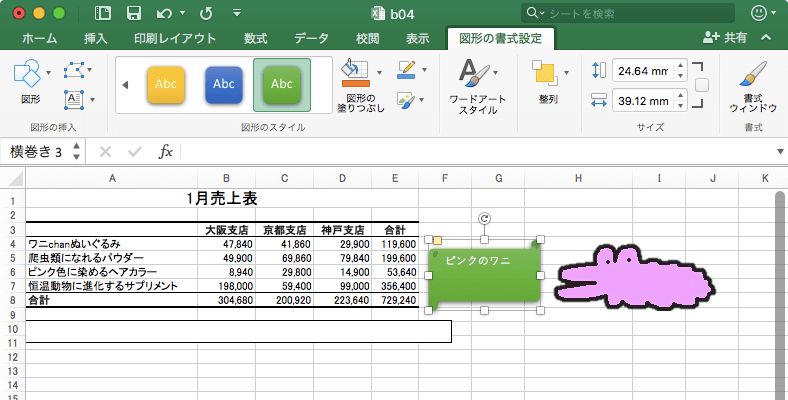Open the workbook layout icon in title bar

coord(103,13)
